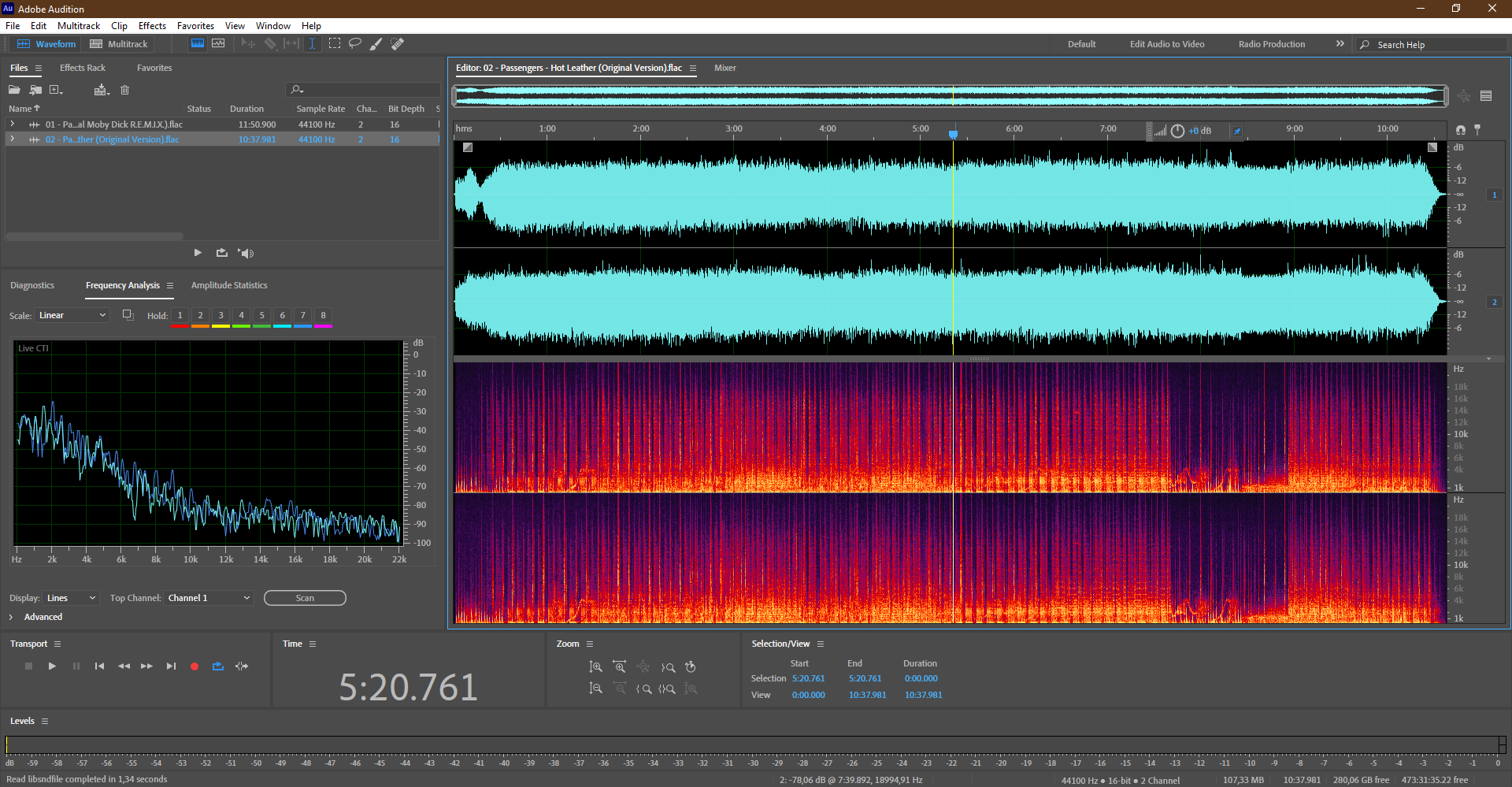Screen dimensions: 1512x787
Task: Click Hold button 4
Action: click(241, 315)
